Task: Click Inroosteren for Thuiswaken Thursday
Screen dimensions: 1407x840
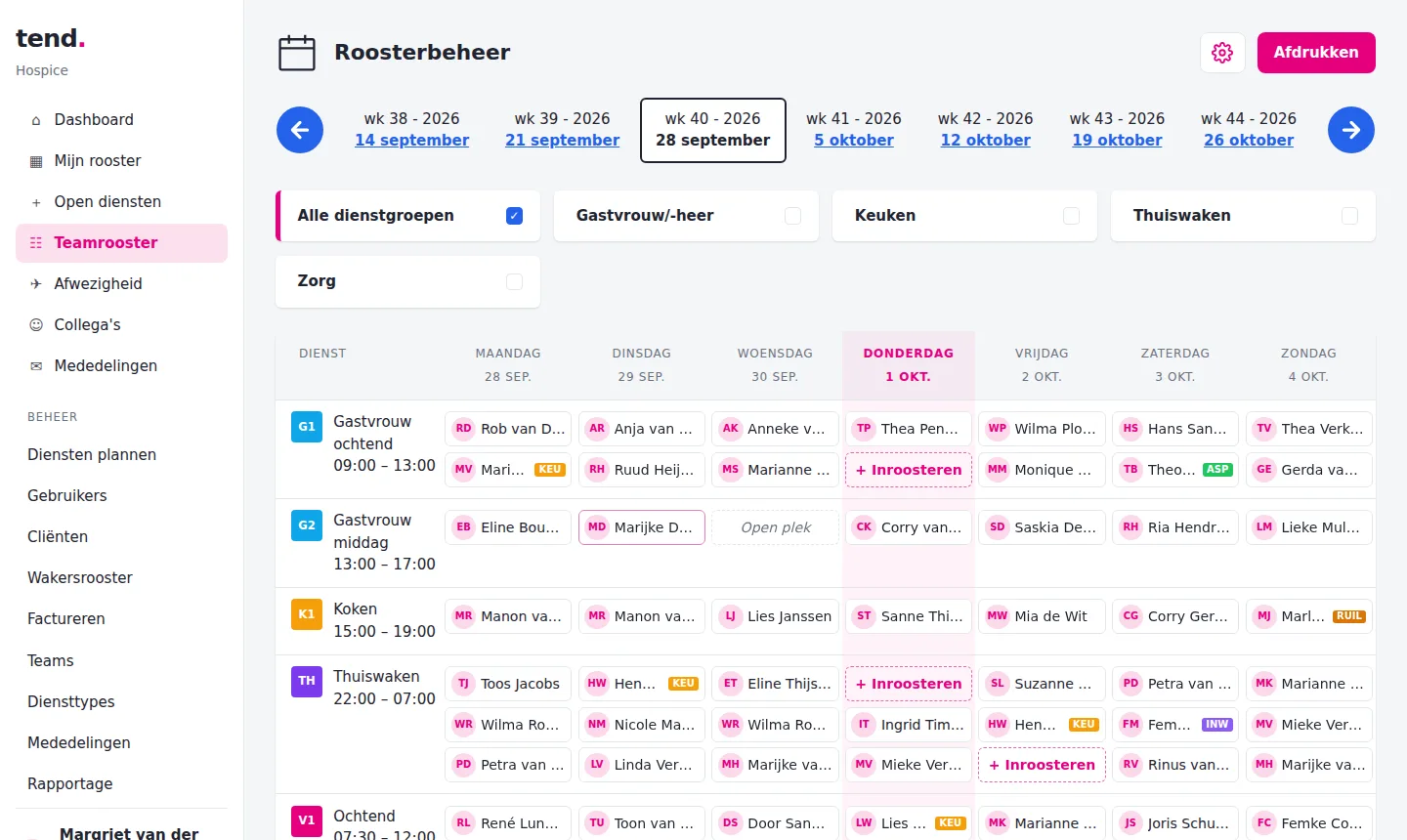Action: tap(909, 684)
